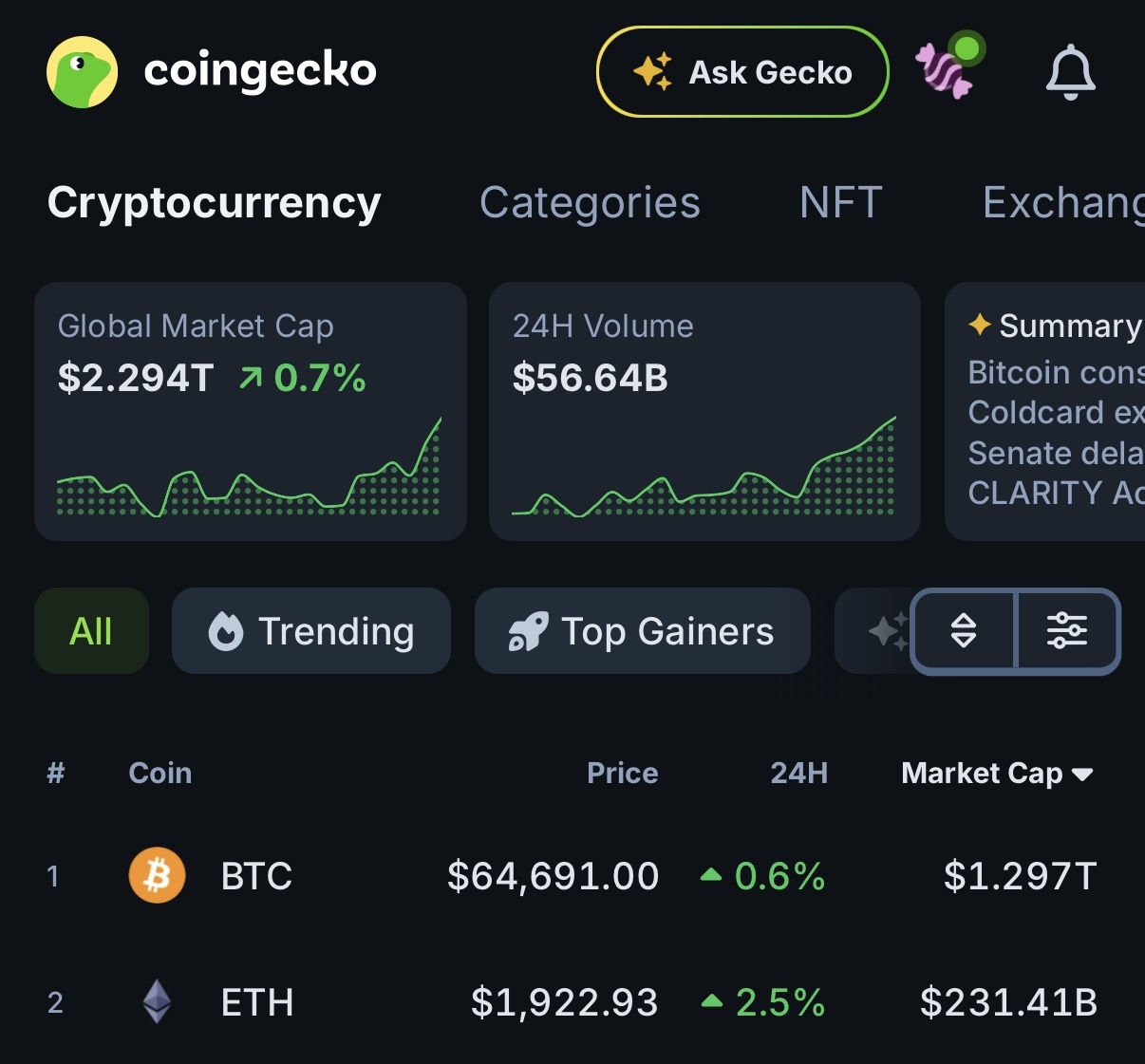The height and width of the screenshot is (1064, 1145).
Task: Toggle the Trending filter chip
Action: [x=311, y=631]
